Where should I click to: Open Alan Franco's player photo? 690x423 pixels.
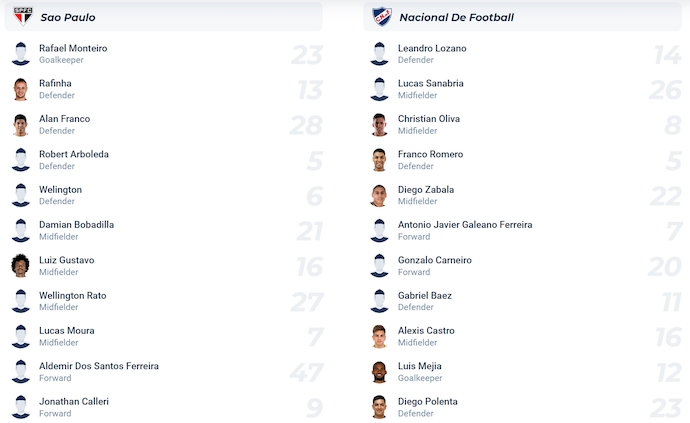coord(21,125)
